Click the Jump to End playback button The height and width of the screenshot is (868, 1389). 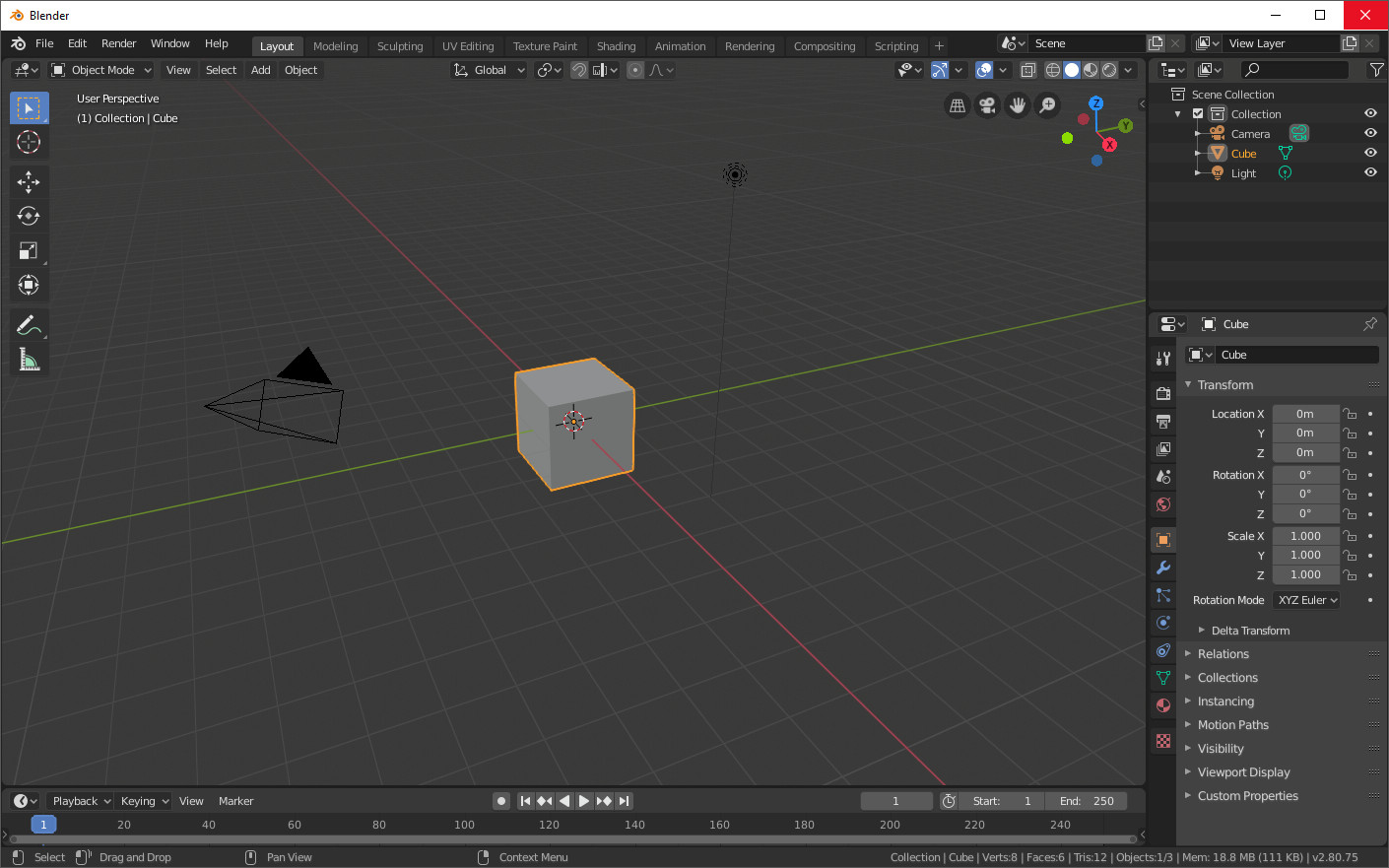624,801
